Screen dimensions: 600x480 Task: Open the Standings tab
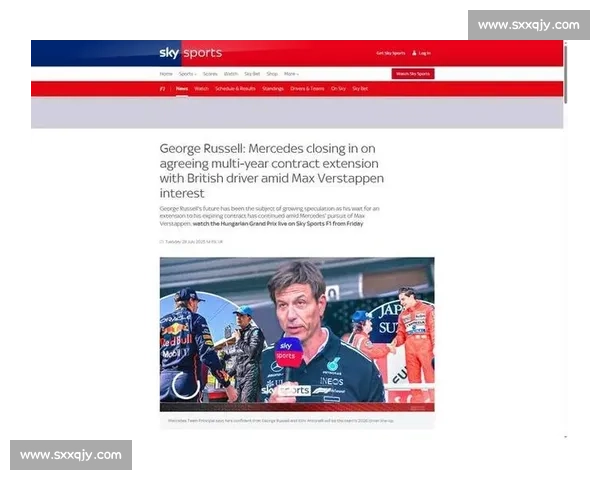click(273, 89)
